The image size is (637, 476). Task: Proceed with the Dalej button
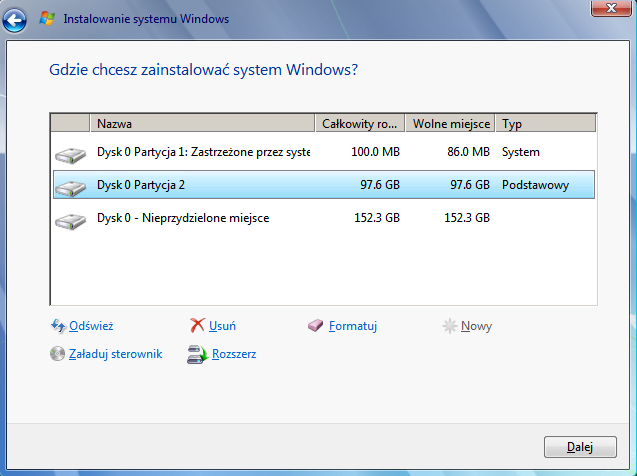[x=580, y=447]
